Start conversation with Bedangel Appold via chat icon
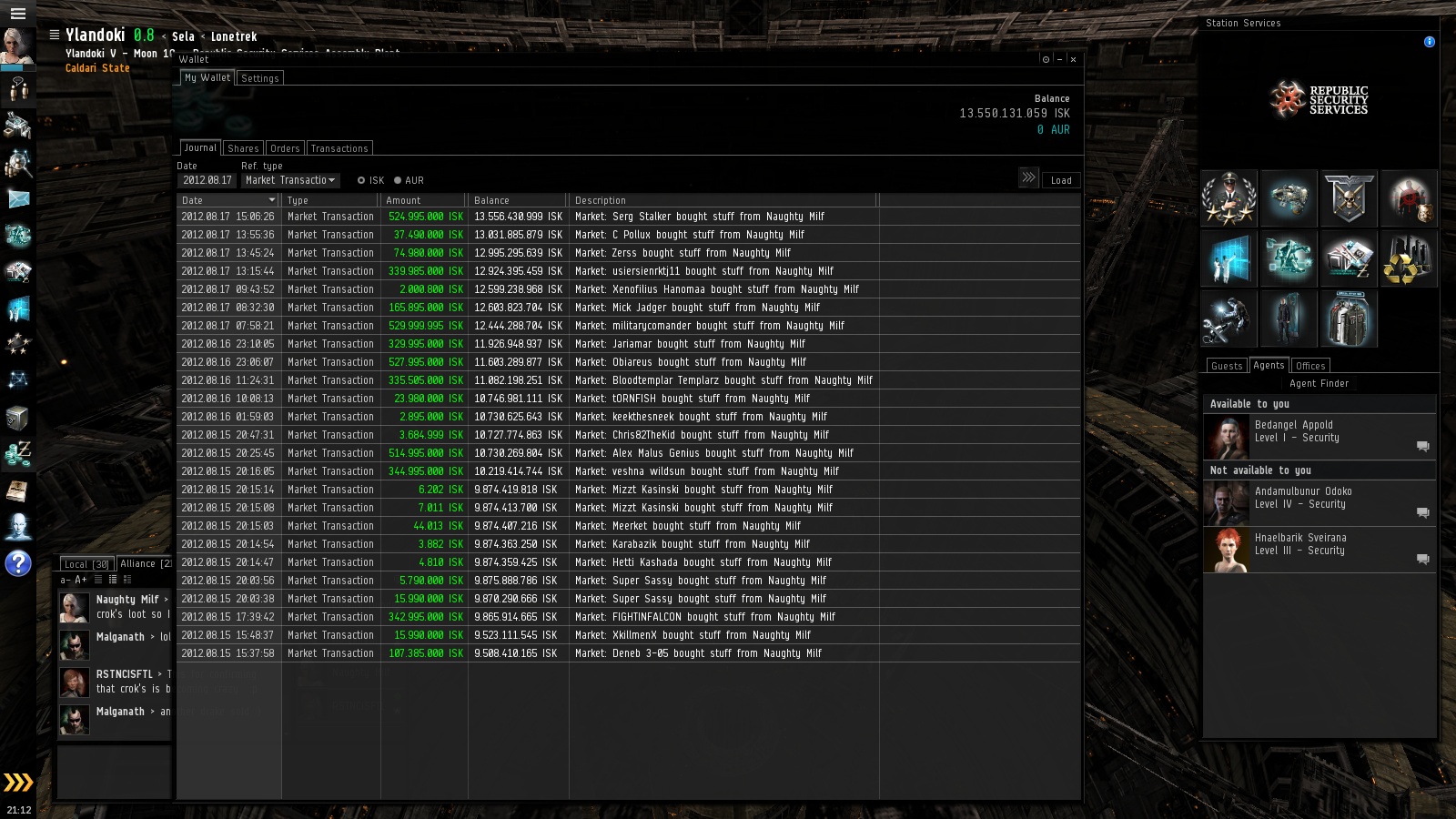 pos(1423,446)
